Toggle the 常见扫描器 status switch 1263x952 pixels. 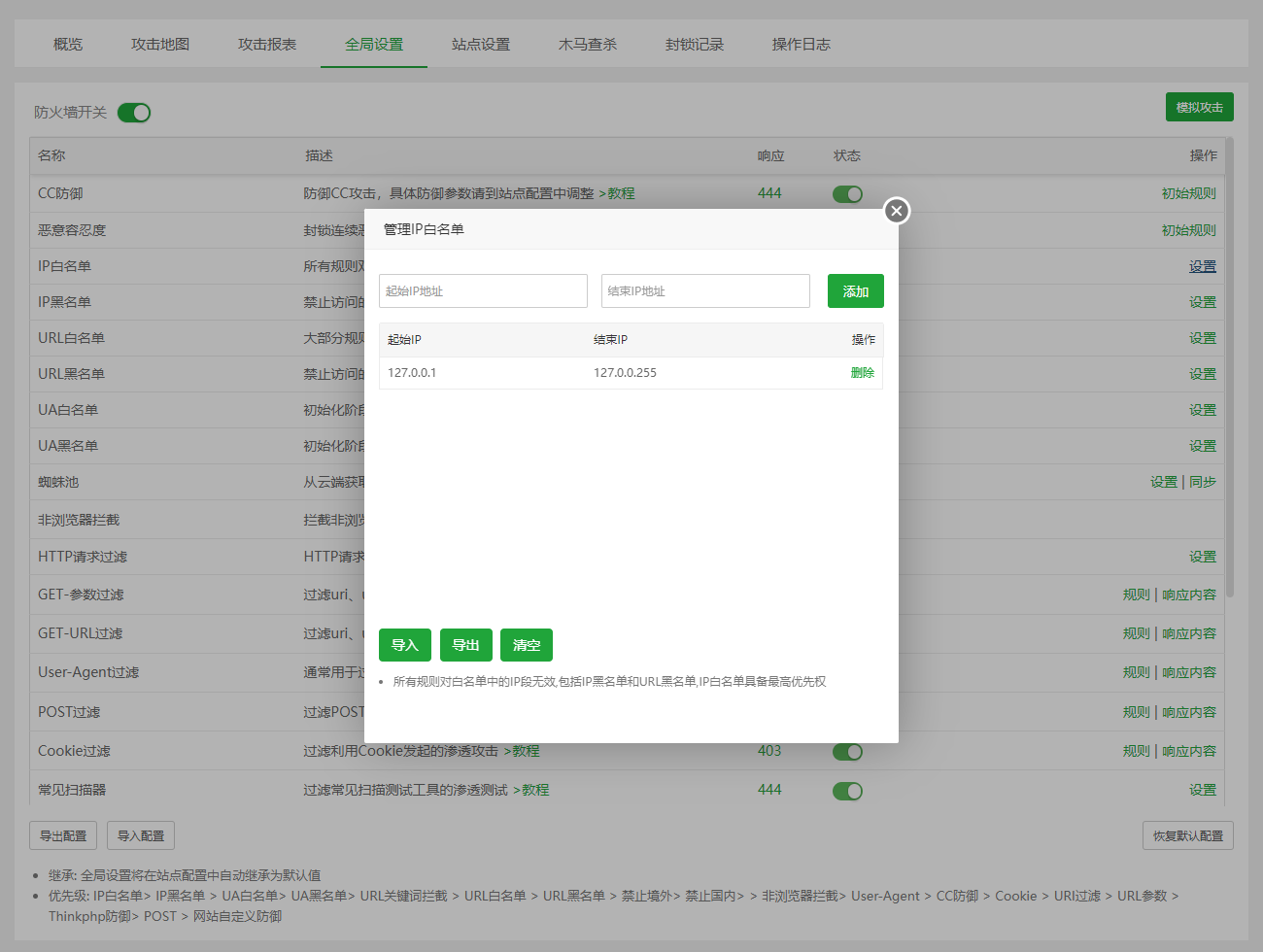click(847, 791)
